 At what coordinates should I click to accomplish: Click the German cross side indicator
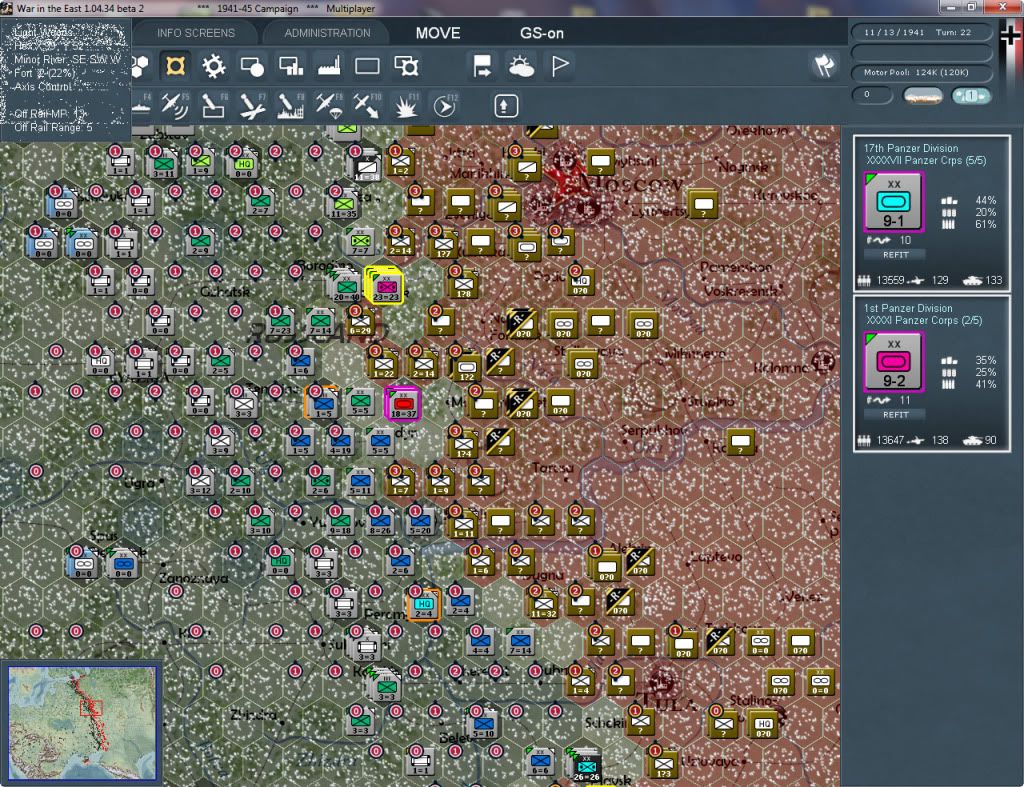1010,35
